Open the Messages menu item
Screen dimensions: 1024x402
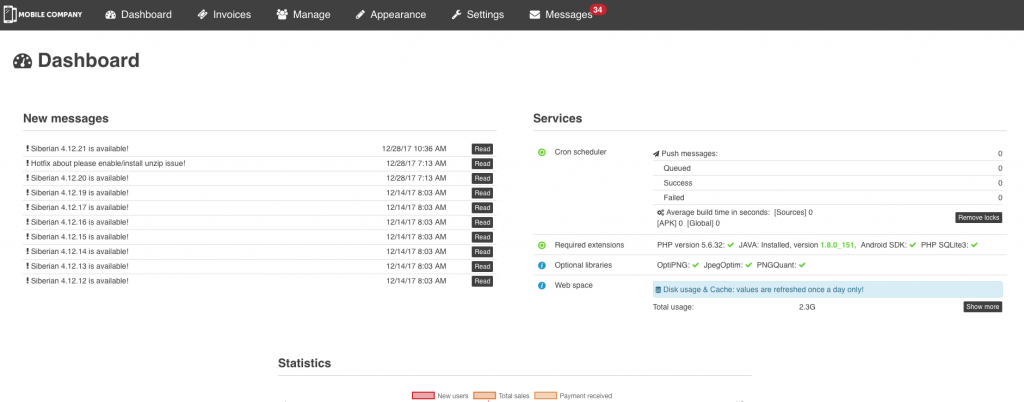tap(561, 15)
